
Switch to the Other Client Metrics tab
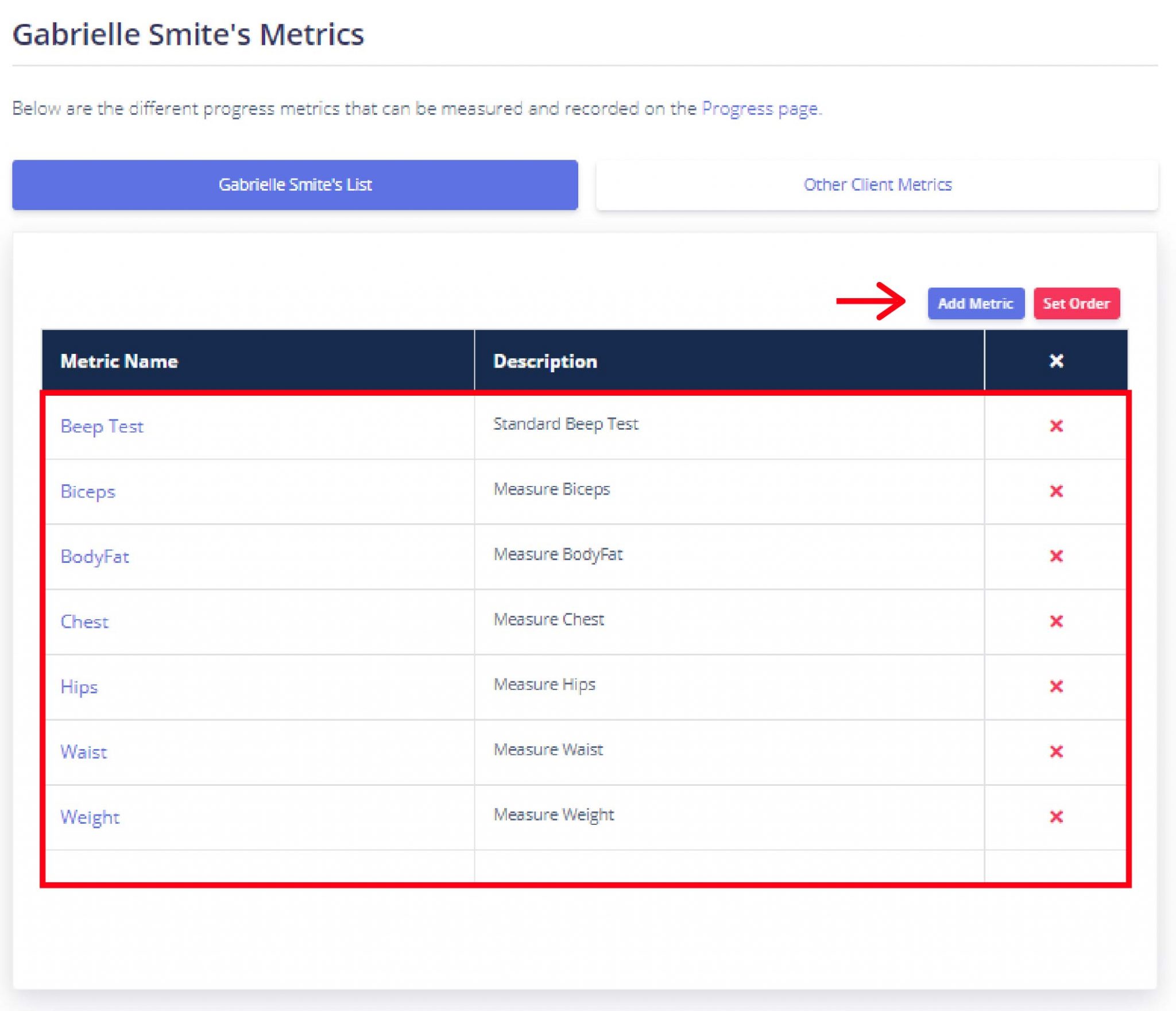877,184
